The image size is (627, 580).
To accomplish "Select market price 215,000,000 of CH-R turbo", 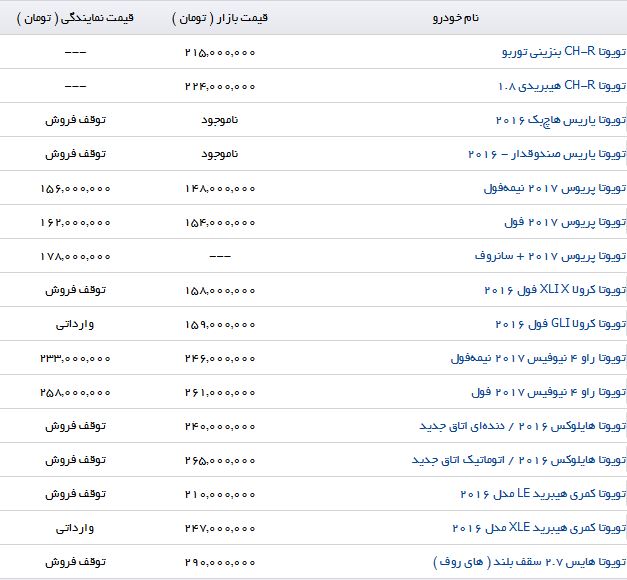I will (220, 52).
